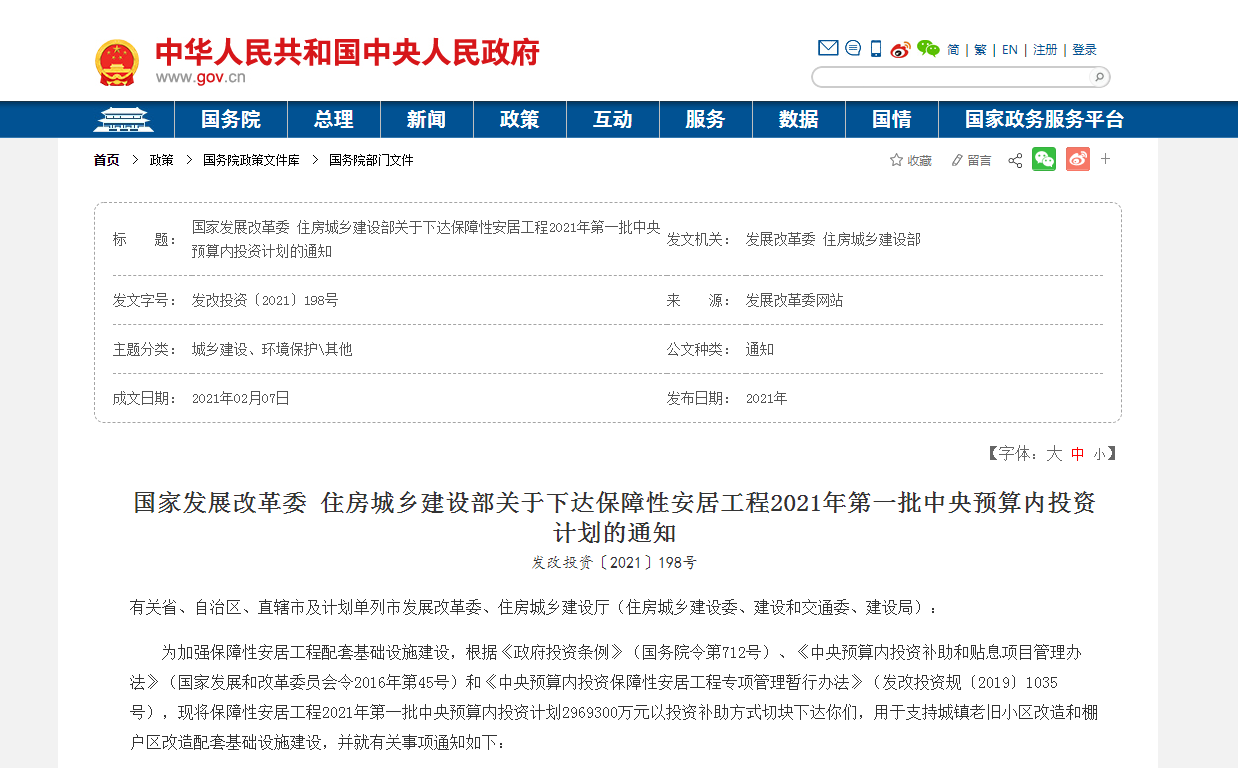Click the header Weibo icon beside 简
The height and width of the screenshot is (768, 1238).
(x=901, y=49)
